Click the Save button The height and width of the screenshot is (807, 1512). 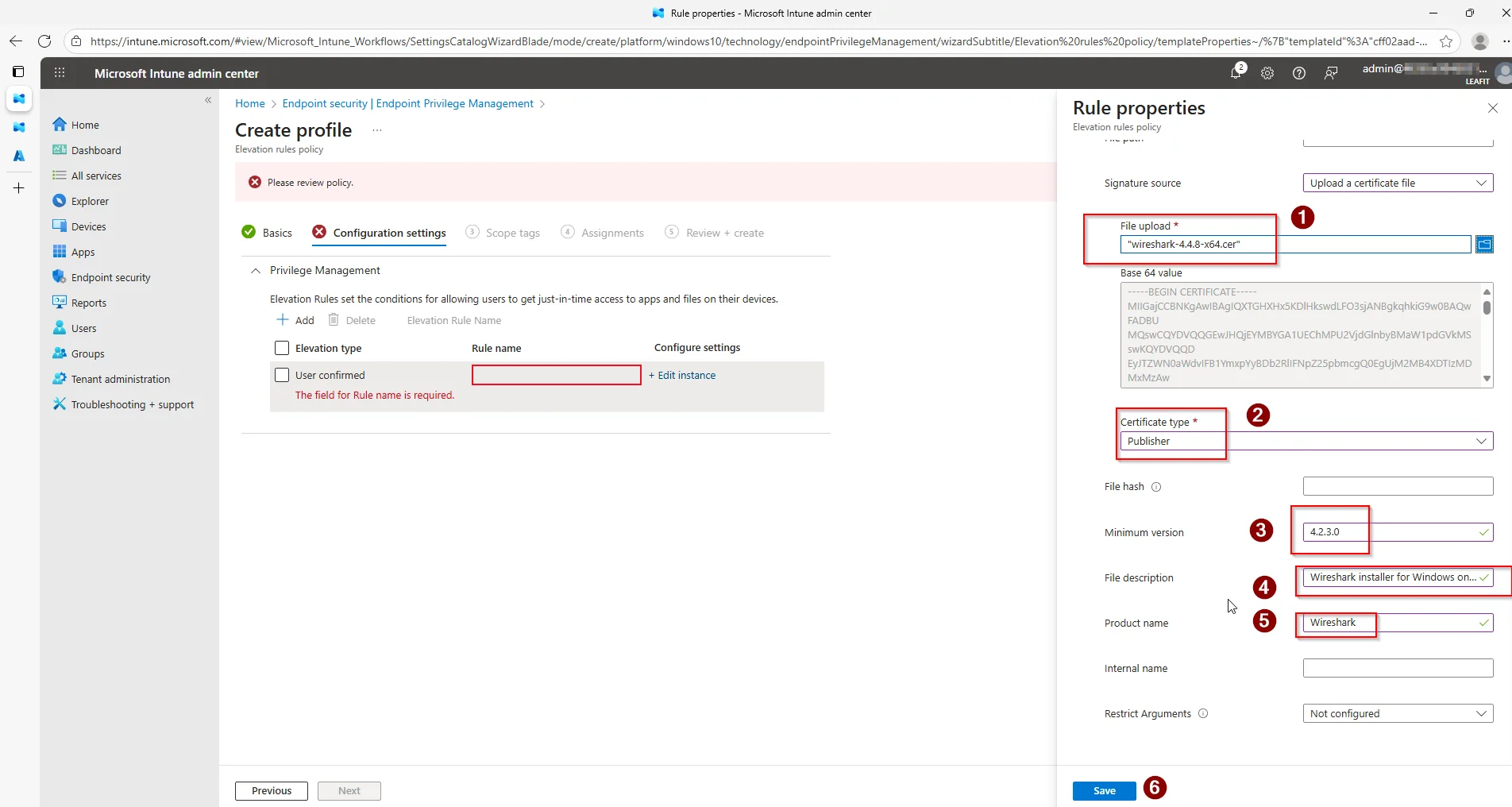1104,791
